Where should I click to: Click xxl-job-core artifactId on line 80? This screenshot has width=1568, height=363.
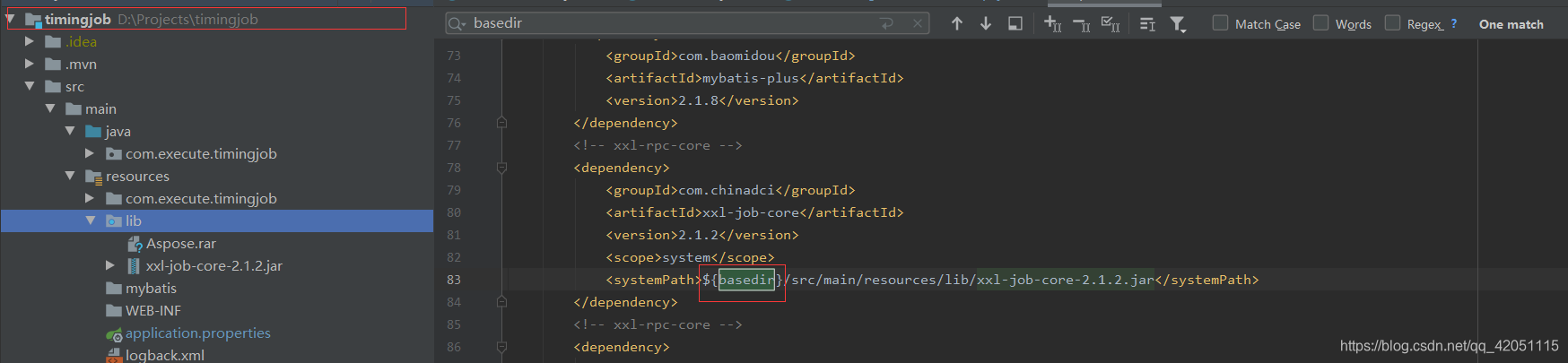coord(750,212)
